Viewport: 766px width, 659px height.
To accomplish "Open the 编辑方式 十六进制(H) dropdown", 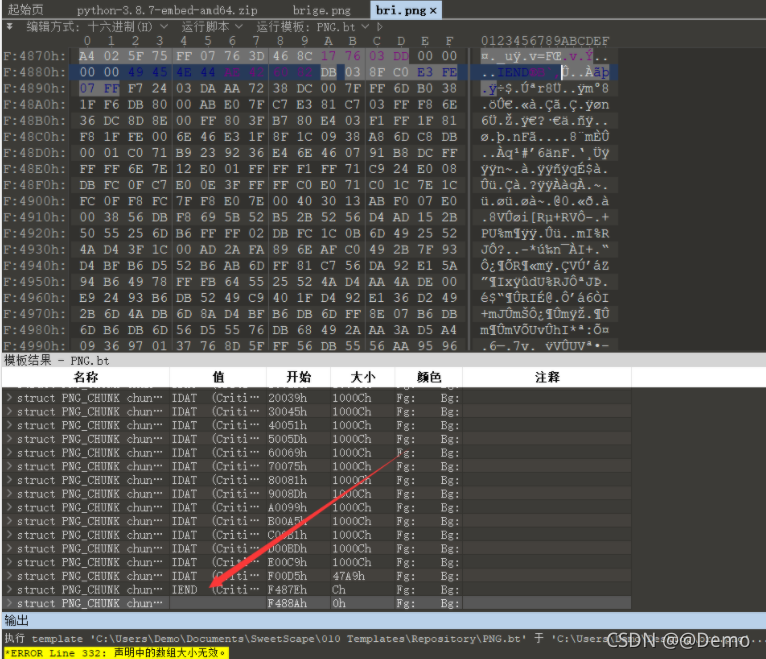I will 97,27.
